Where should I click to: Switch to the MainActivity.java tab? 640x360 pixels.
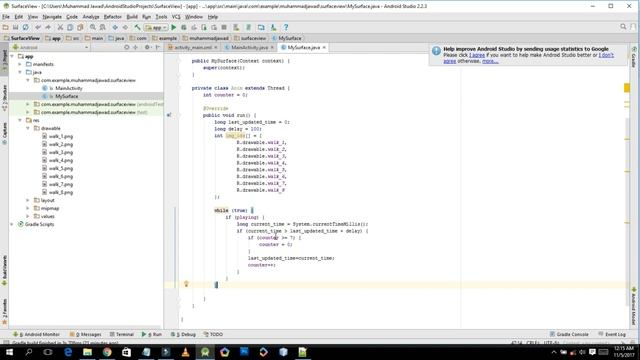pyautogui.click(x=249, y=47)
